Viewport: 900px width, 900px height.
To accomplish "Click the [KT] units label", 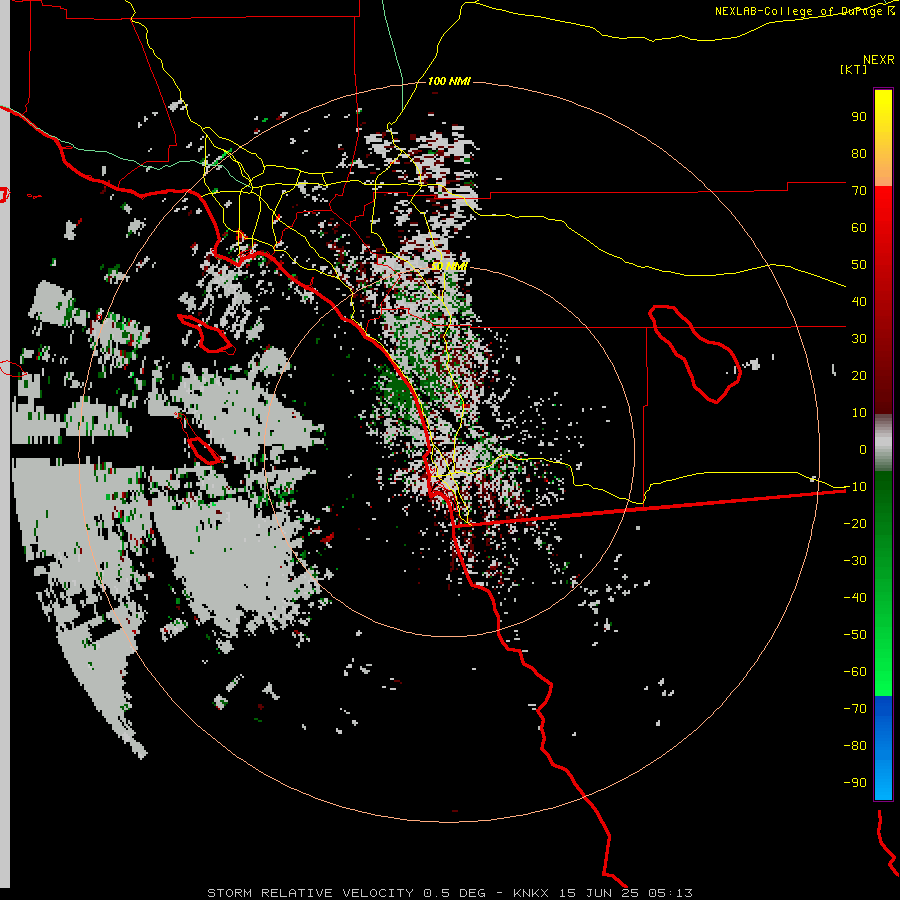I will pos(854,69).
